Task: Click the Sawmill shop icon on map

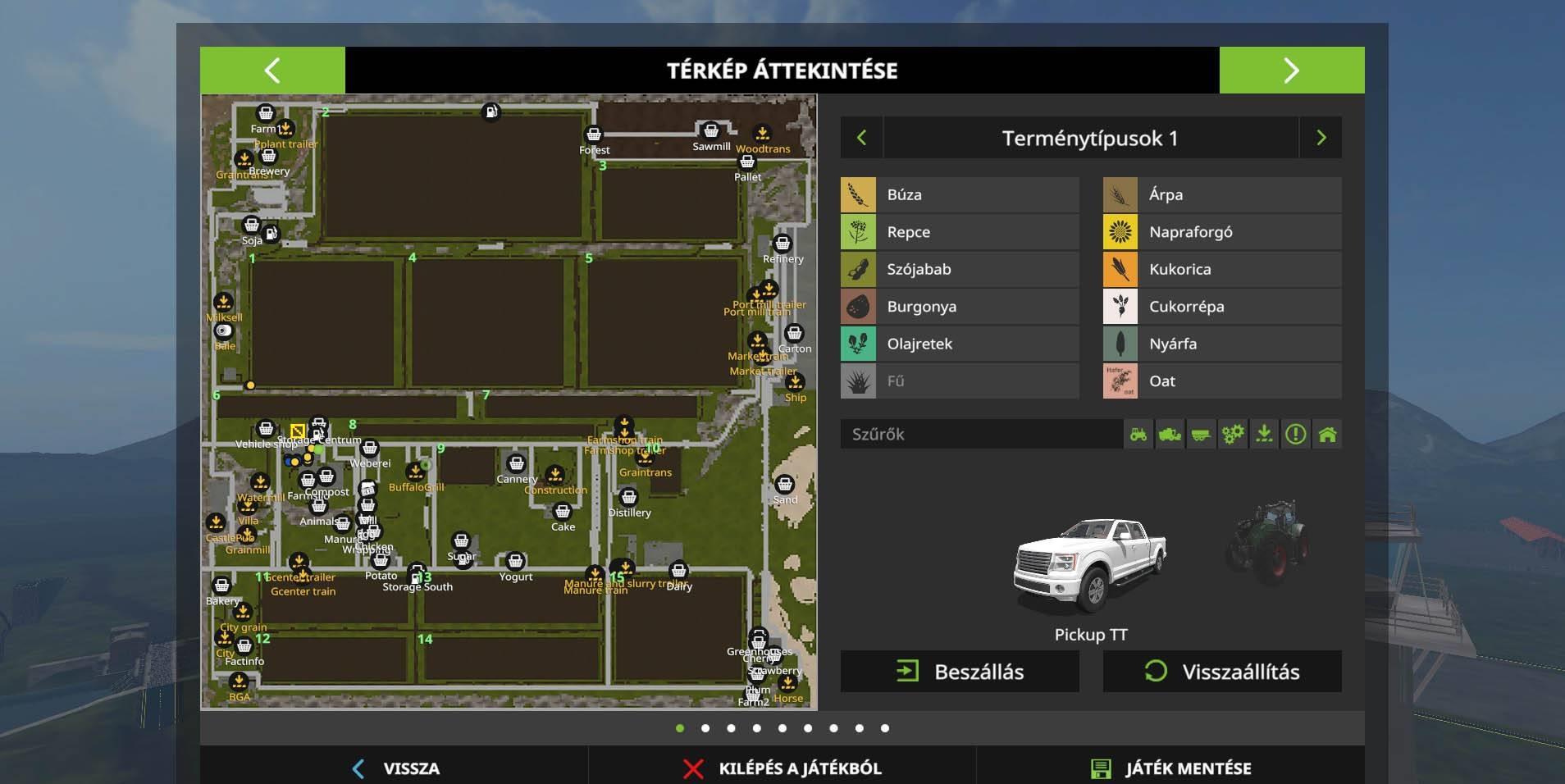Action: (x=710, y=131)
